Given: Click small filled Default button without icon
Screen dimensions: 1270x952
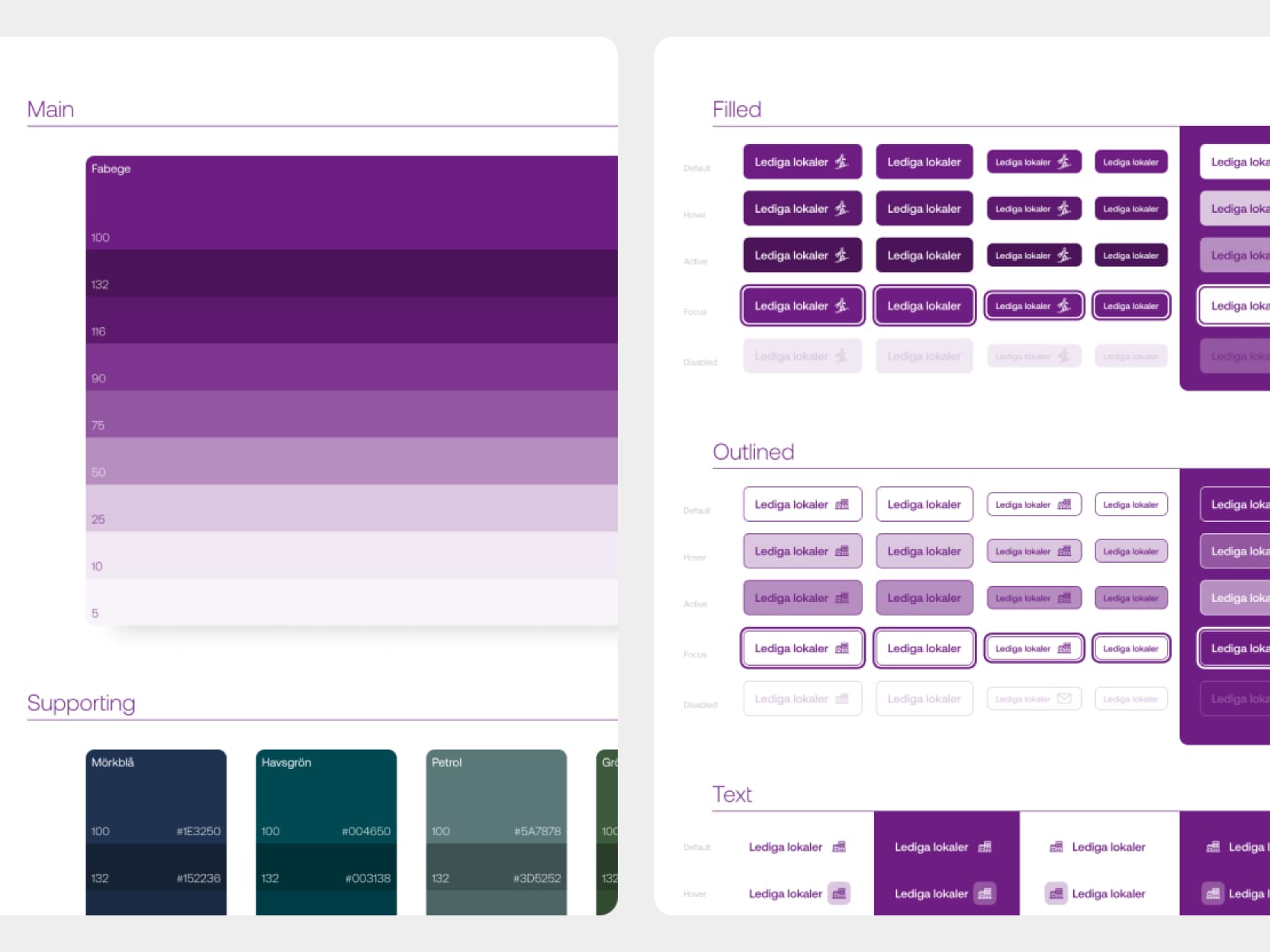Looking at the screenshot, I should [x=1131, y=162].
